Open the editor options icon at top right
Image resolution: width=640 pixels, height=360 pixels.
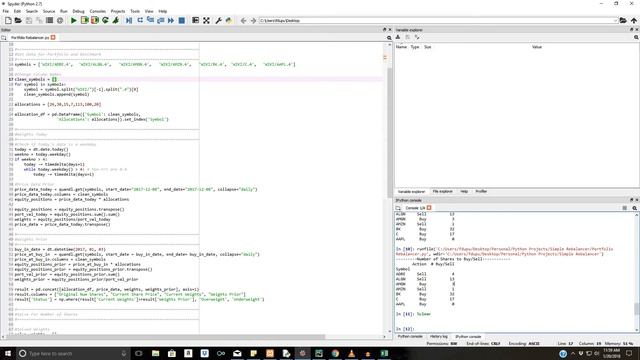[x=389, y=38]
